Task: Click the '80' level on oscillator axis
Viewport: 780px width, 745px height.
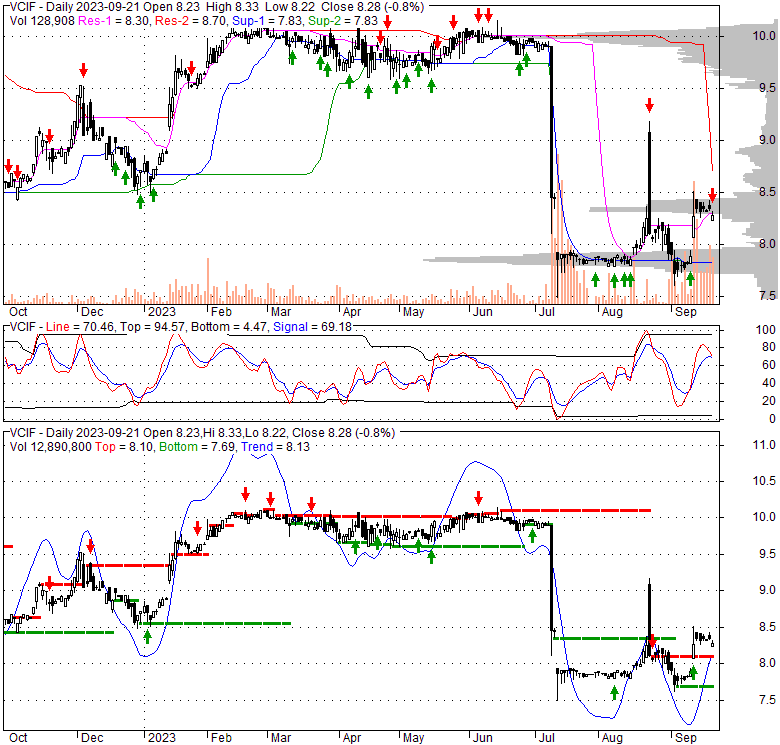Action: (x=769, y=347)
